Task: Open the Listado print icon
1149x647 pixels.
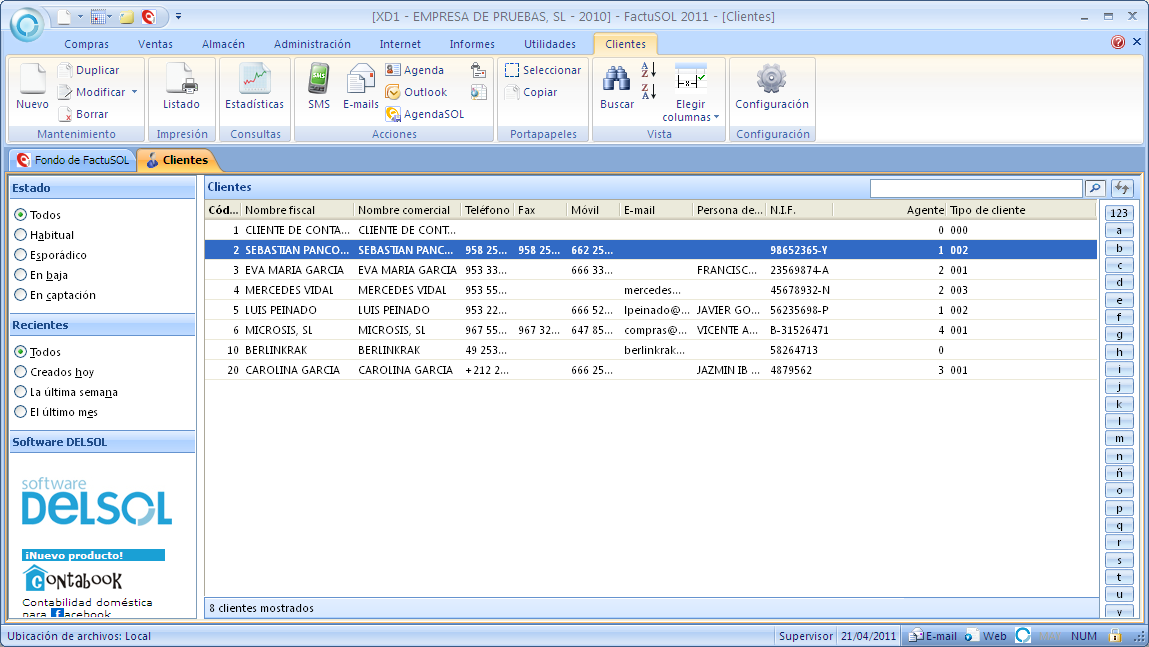Action: pyautogui.click(x=181, y=81)
